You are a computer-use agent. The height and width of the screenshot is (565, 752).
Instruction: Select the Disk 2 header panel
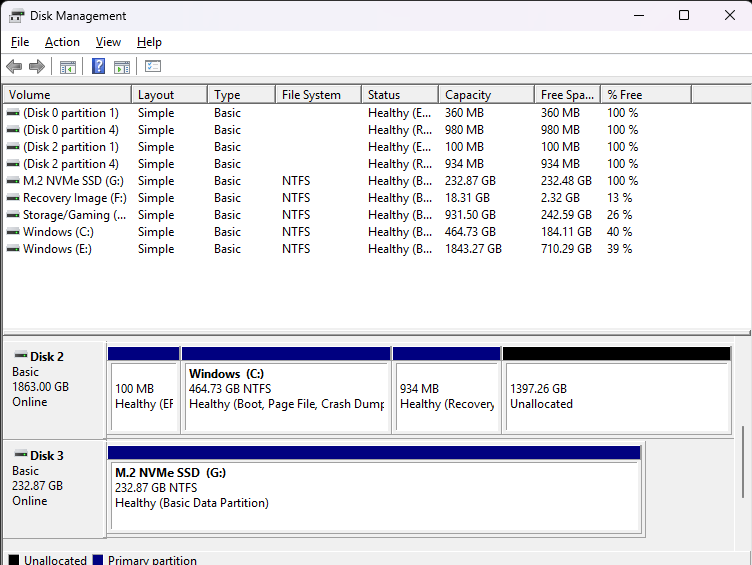54,389
